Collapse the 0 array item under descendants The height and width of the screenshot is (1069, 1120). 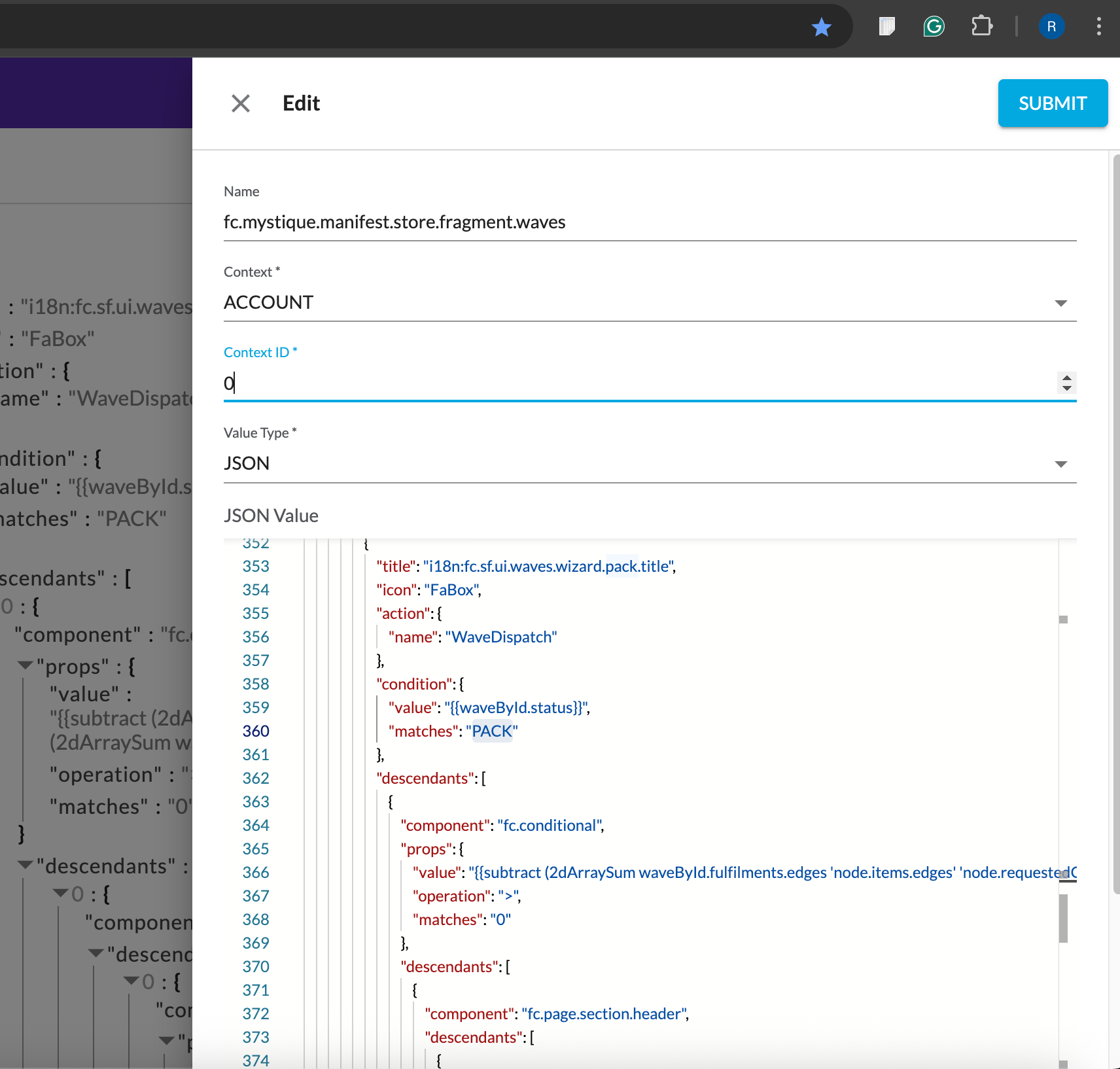pos(61,893)
